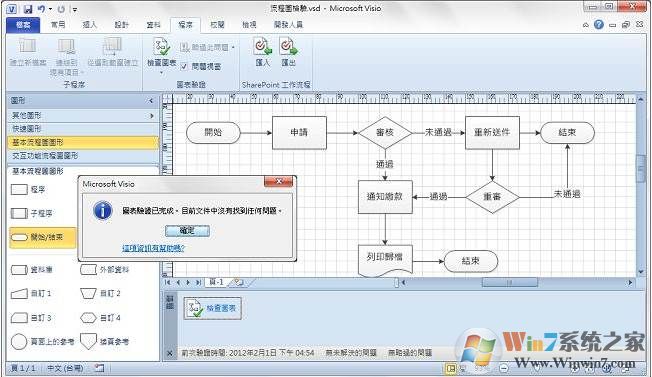Insert a new page using the page tab icon
The width and height of the screenshot is (652, 377).
pyautogui.click(x=239, y=283)
